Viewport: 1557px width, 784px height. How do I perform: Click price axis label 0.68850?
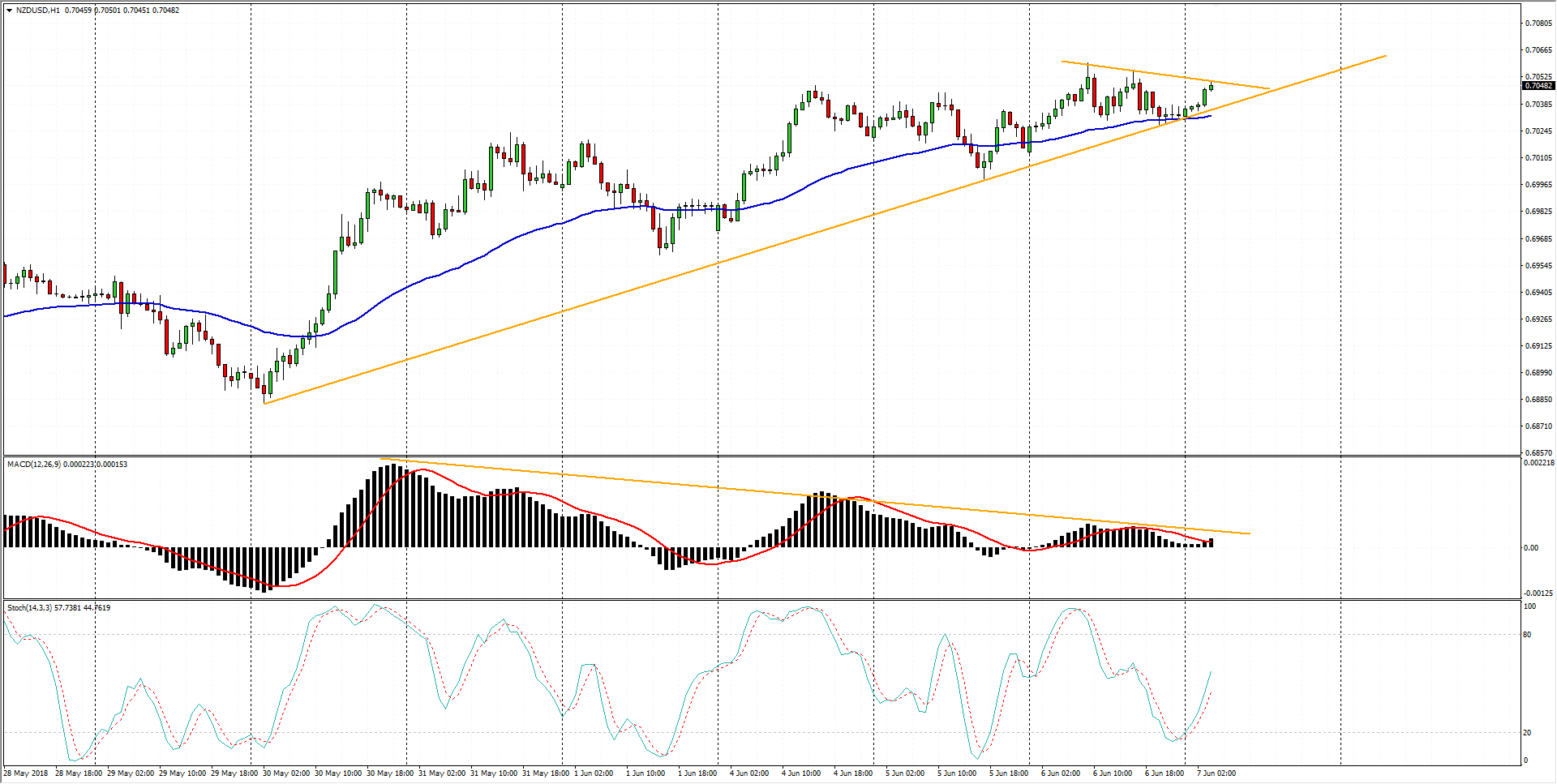[x=1538, y=399]
